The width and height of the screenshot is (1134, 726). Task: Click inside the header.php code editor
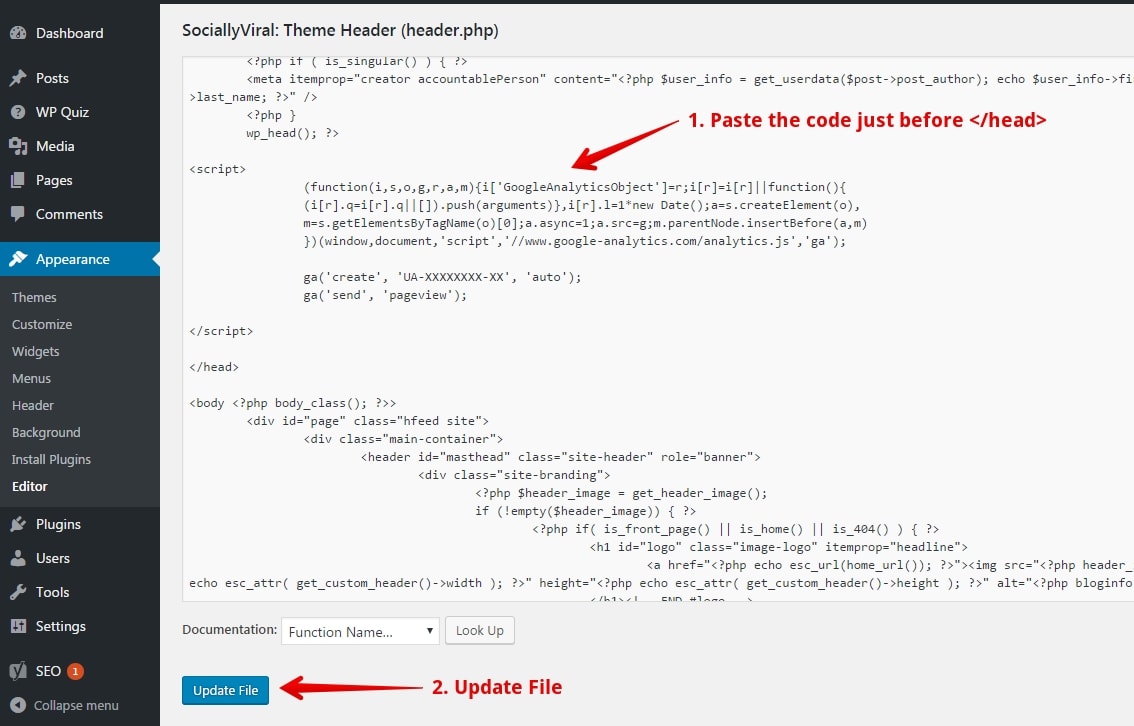658,328
